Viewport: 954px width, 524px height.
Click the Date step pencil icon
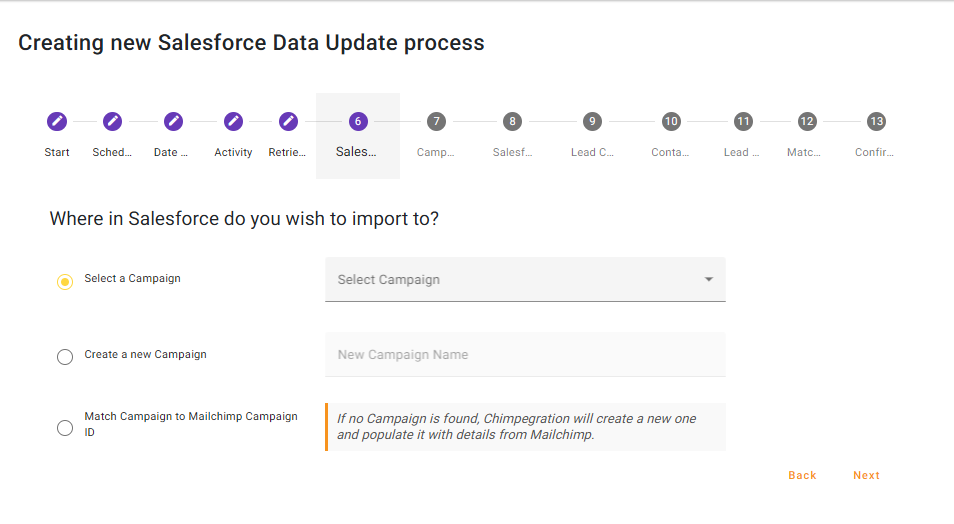173,121
